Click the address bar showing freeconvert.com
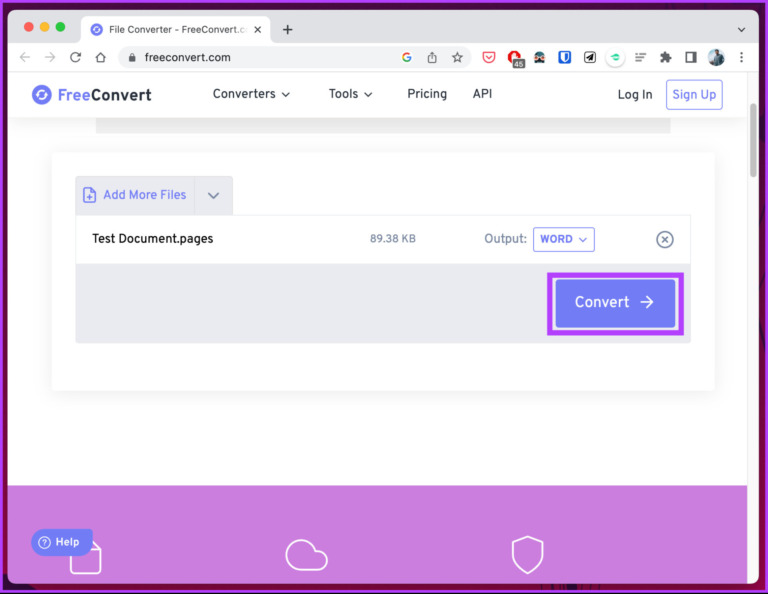Screen dimensions: 768x594 point(260,58)
